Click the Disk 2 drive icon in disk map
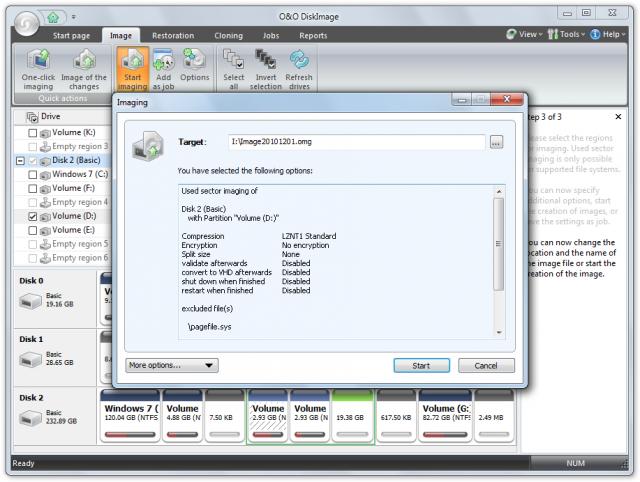 30,418
